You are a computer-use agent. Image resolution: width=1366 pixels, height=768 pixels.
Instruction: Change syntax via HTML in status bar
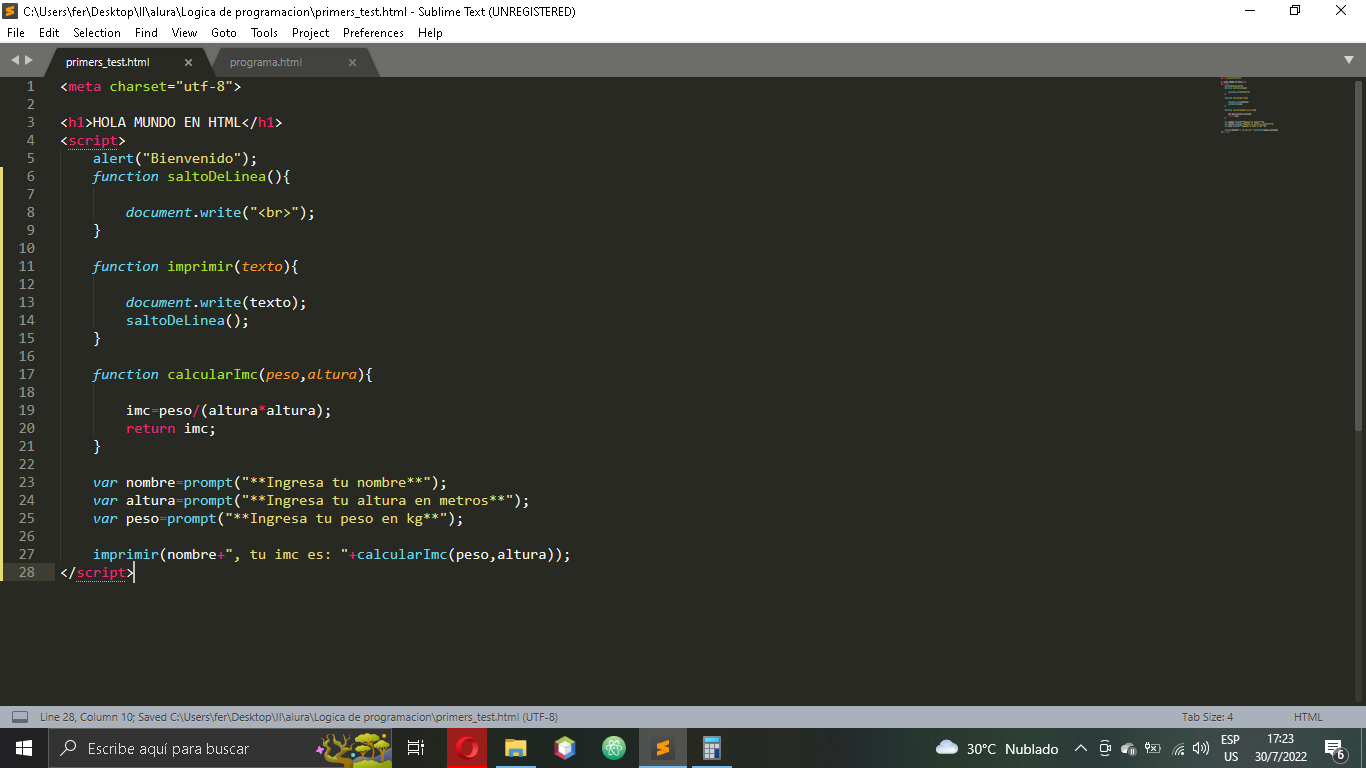coord(1308,717)
